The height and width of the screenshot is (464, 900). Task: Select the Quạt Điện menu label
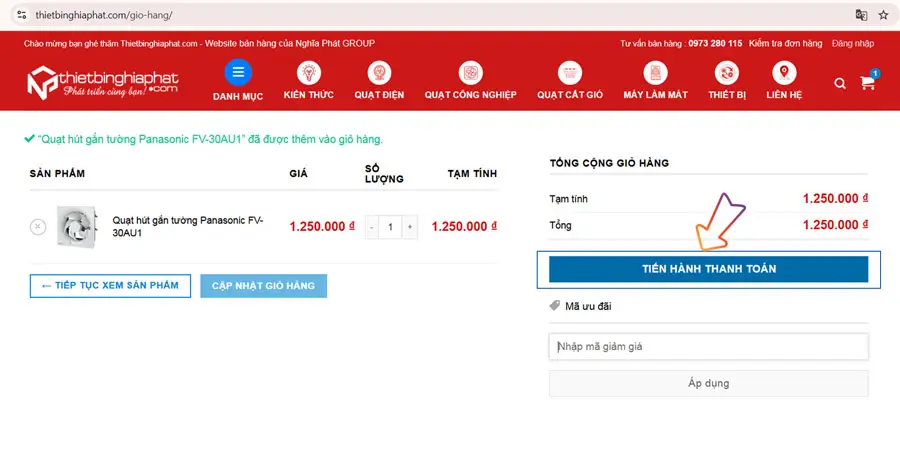click(x=379, y=95)
